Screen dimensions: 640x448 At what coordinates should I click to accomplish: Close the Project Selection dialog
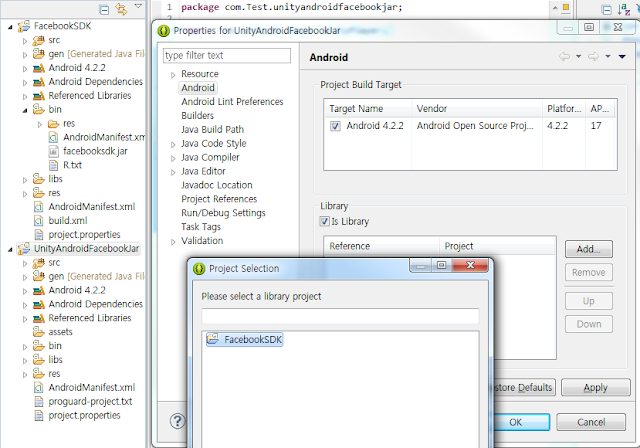point(470,265)
